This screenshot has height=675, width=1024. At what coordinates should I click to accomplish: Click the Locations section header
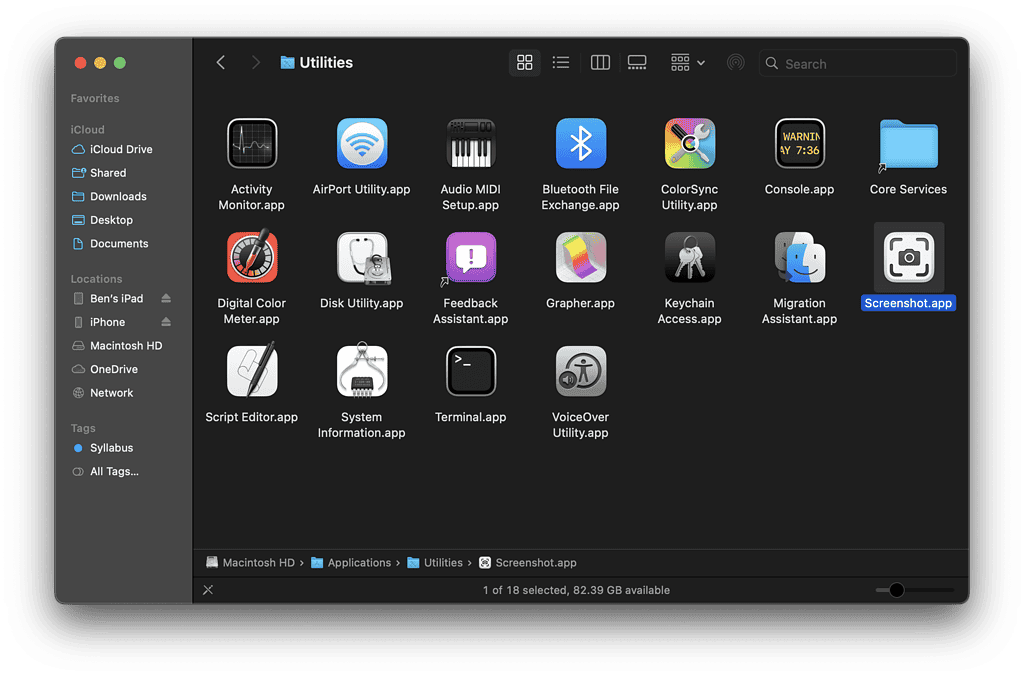coord(96,279)
